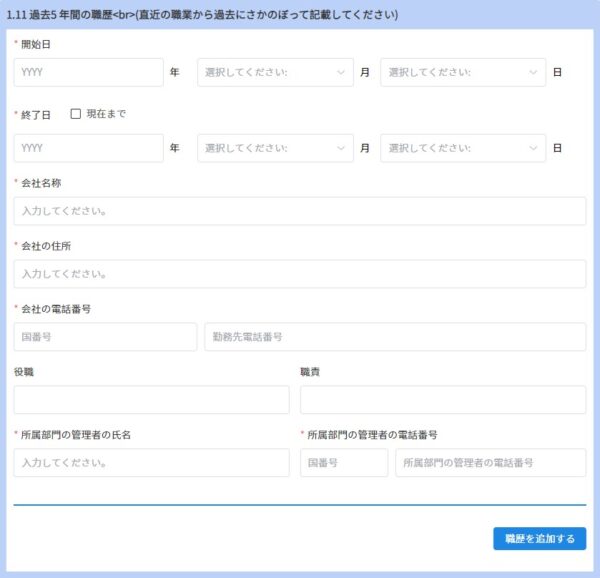Viewport: 600px width, 578px height.
Task: Open the 終了日 day dropdown
Action: pos(462,148)
